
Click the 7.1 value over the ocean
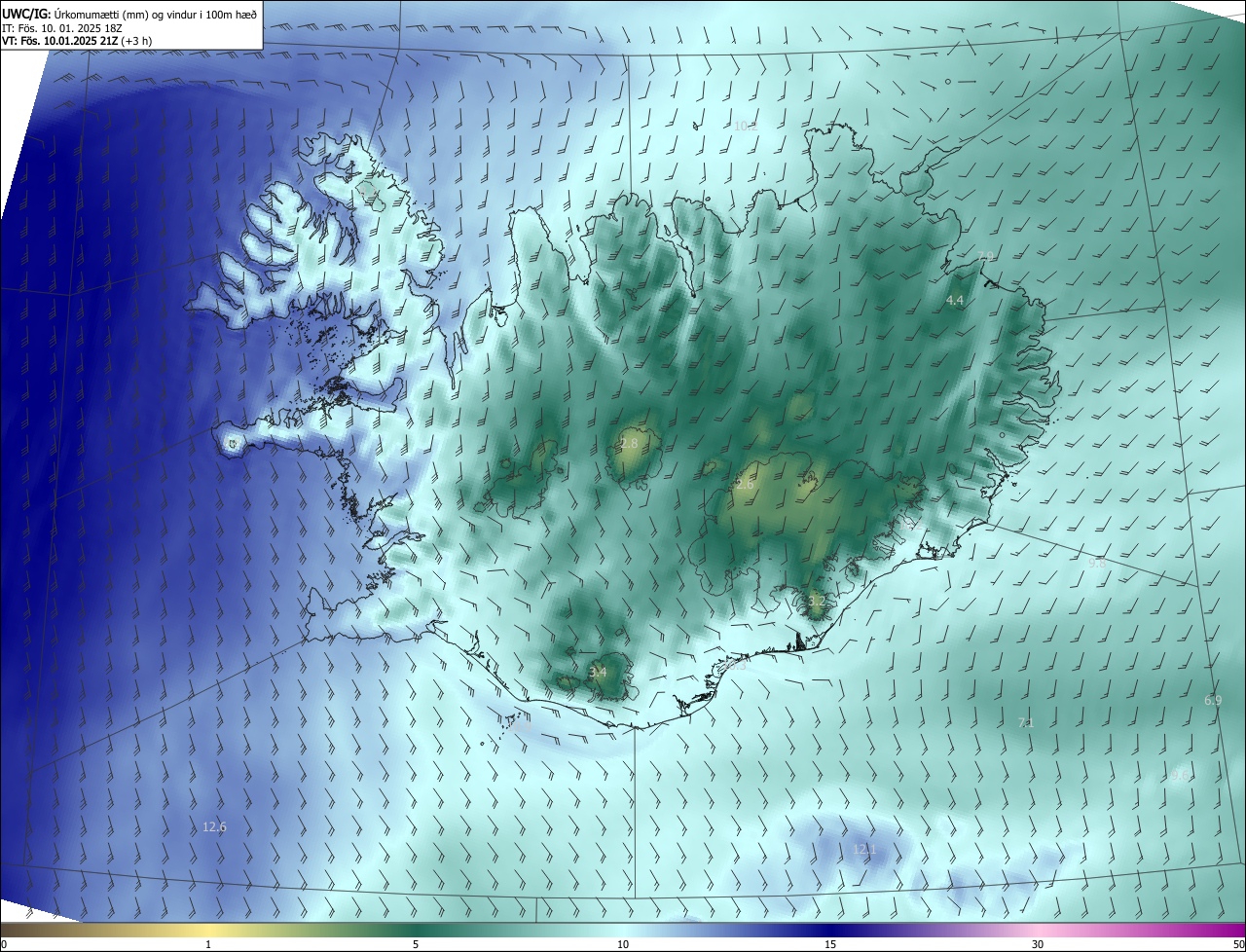(1025, 722)
